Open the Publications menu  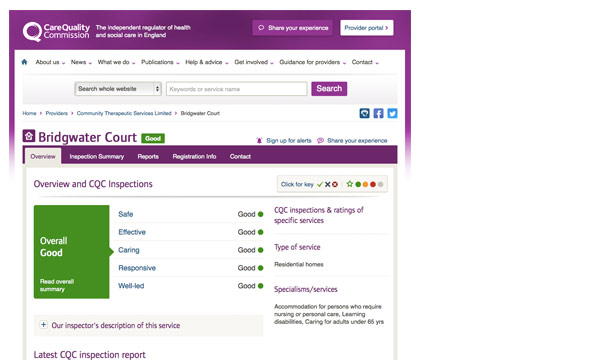click(x=160, y=62)
